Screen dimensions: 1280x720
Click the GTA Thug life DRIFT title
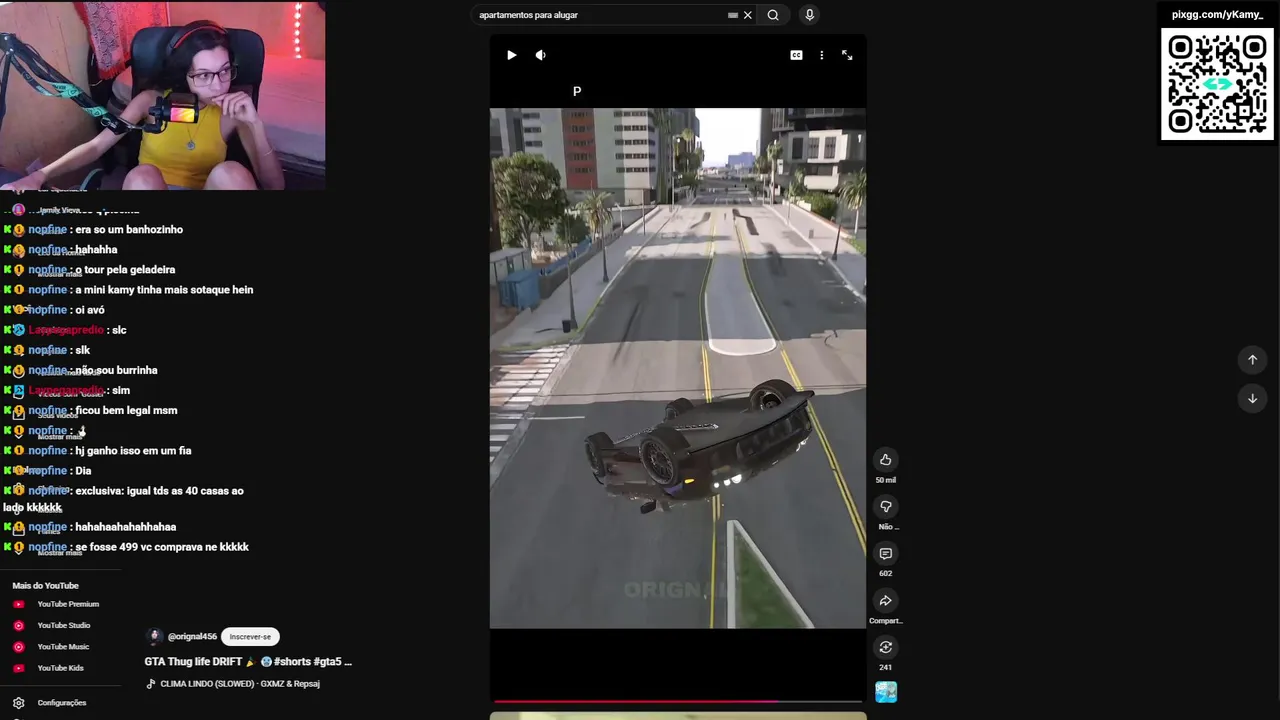(x=248, y=662)
